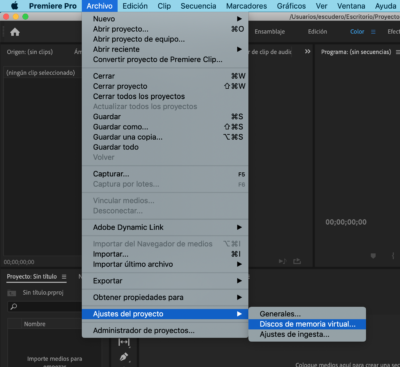This screenshot has width=400, height=367.
Task: Select the Origen: (sin clips) panel tab
Action: 30,52
